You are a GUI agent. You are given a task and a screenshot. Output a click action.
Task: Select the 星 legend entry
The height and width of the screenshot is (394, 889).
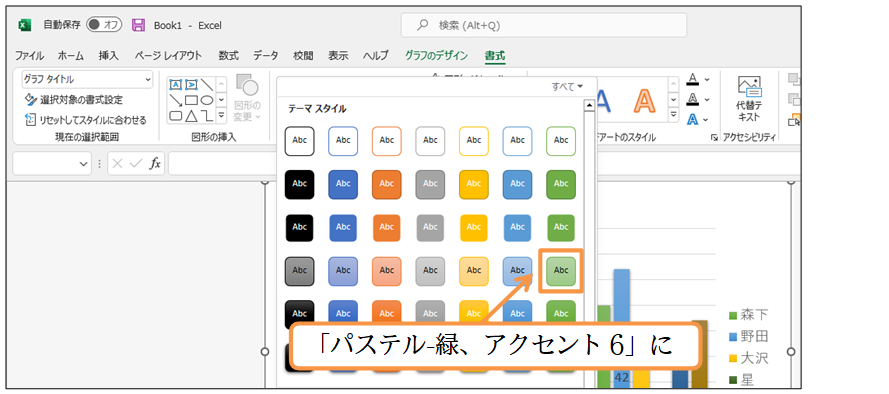tap(742, 379)
